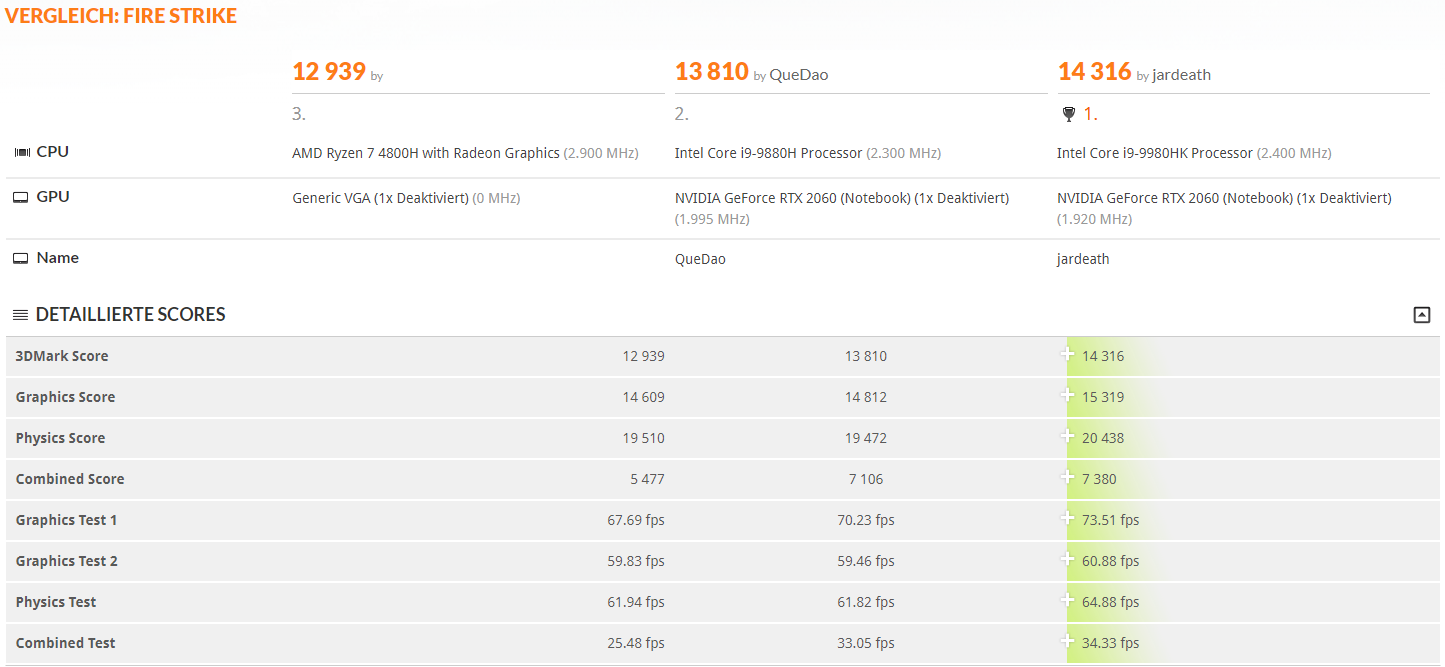Click the 67.69 fps value
The height and width of the screenshot is (667, 1445).
pos(636,520)
